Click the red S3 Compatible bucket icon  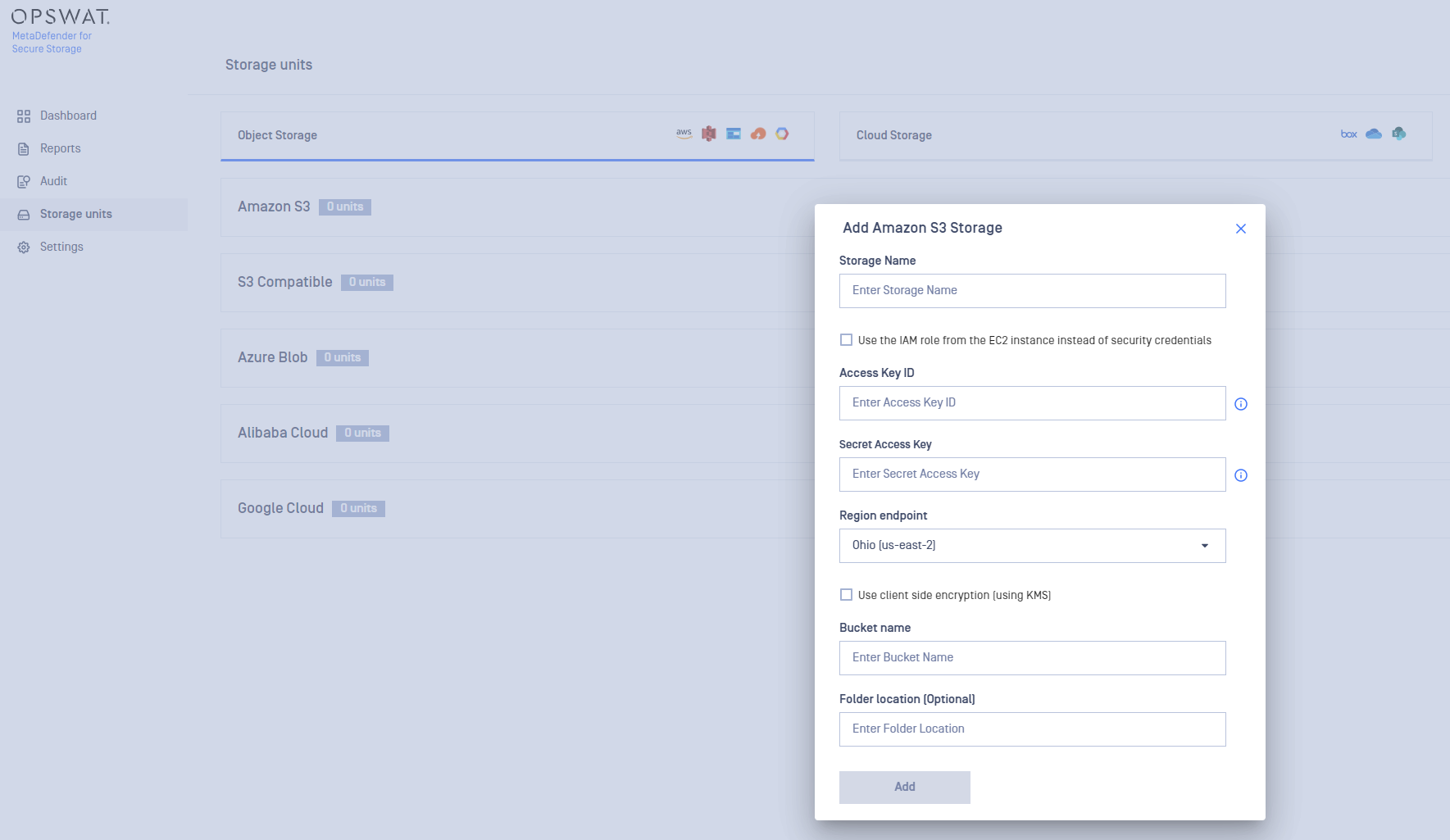709,134
